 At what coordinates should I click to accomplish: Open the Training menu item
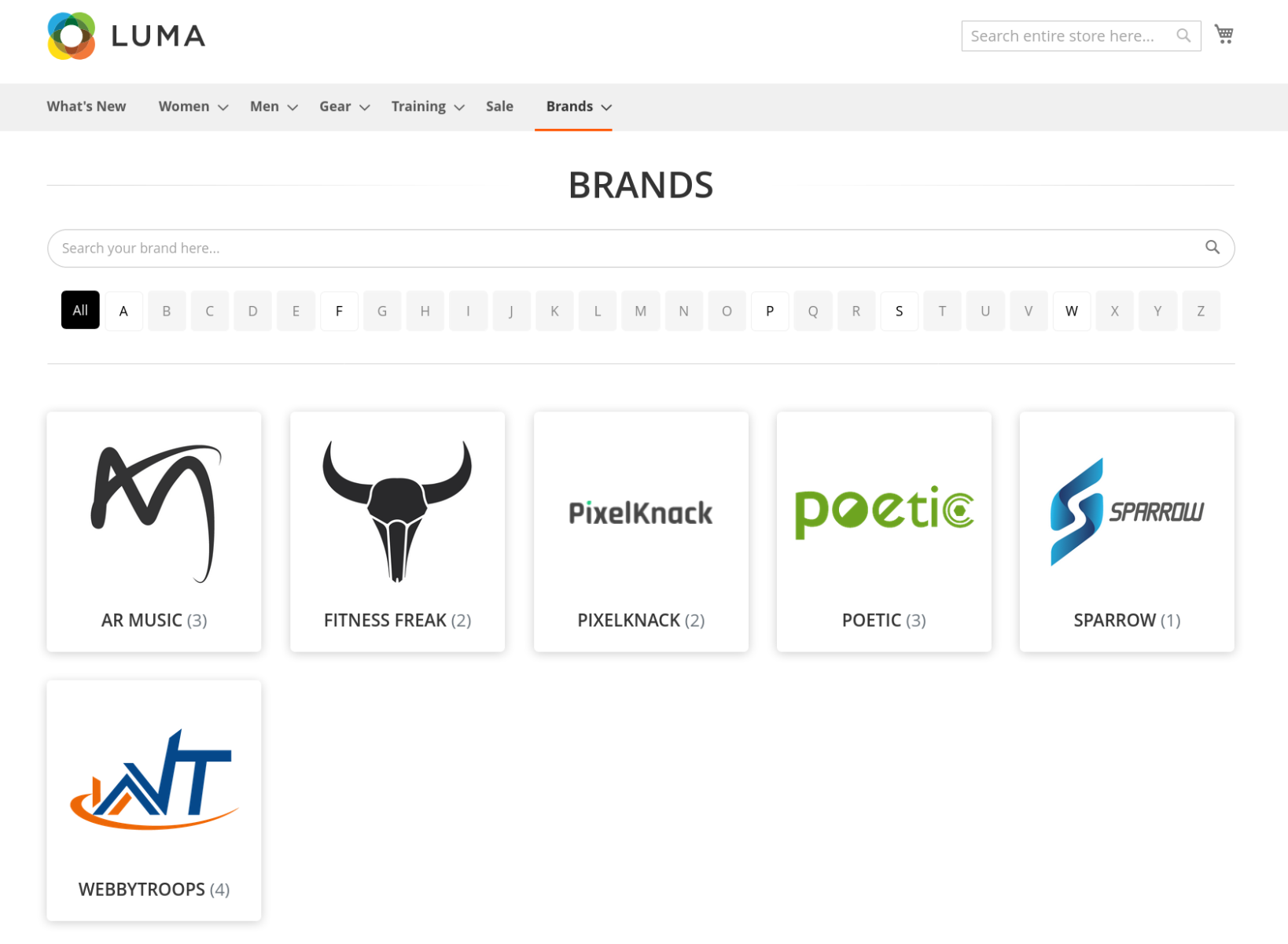click(418, 106)
